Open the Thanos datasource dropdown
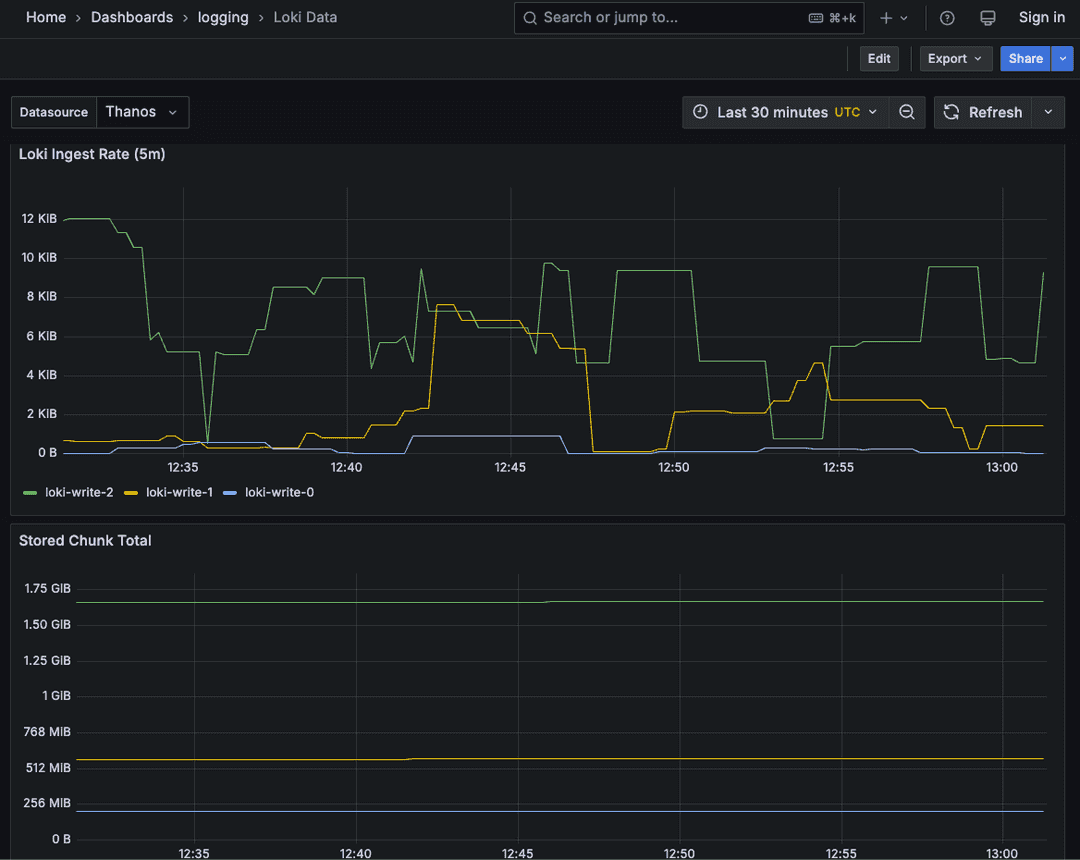The image size is (1080, 860). point(143,112)
